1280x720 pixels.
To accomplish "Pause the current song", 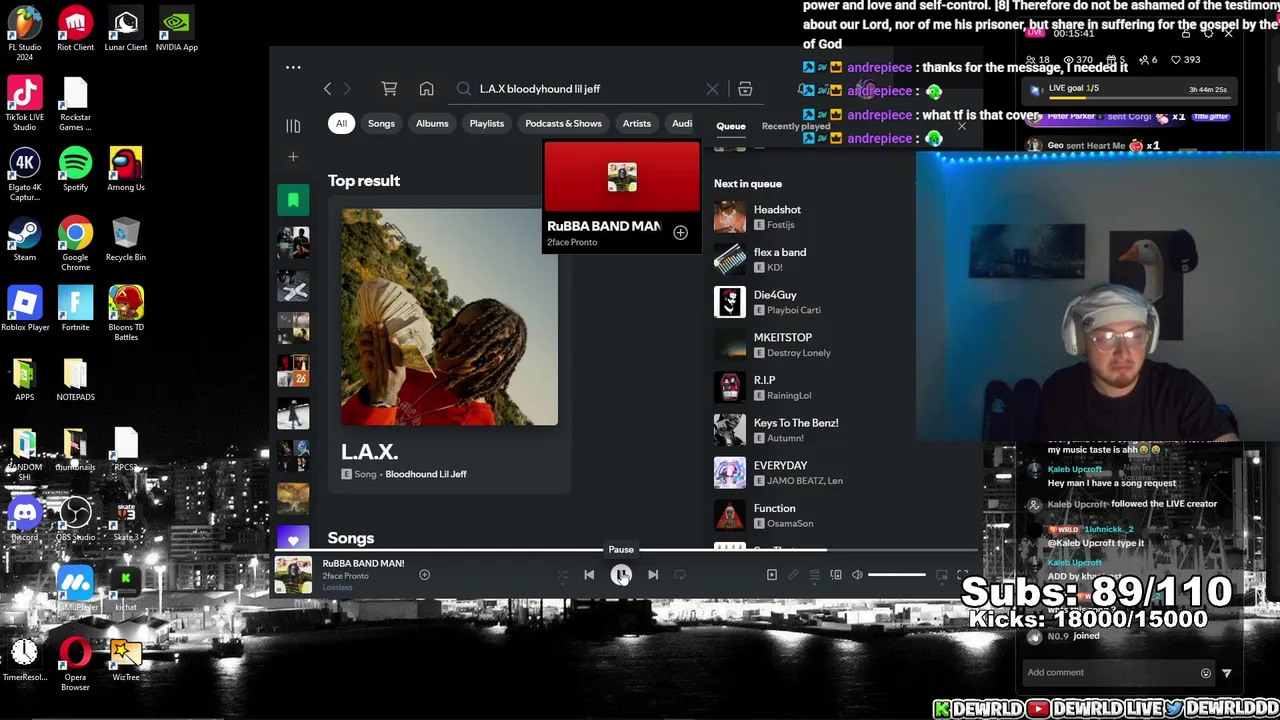I will coord(621,575).
